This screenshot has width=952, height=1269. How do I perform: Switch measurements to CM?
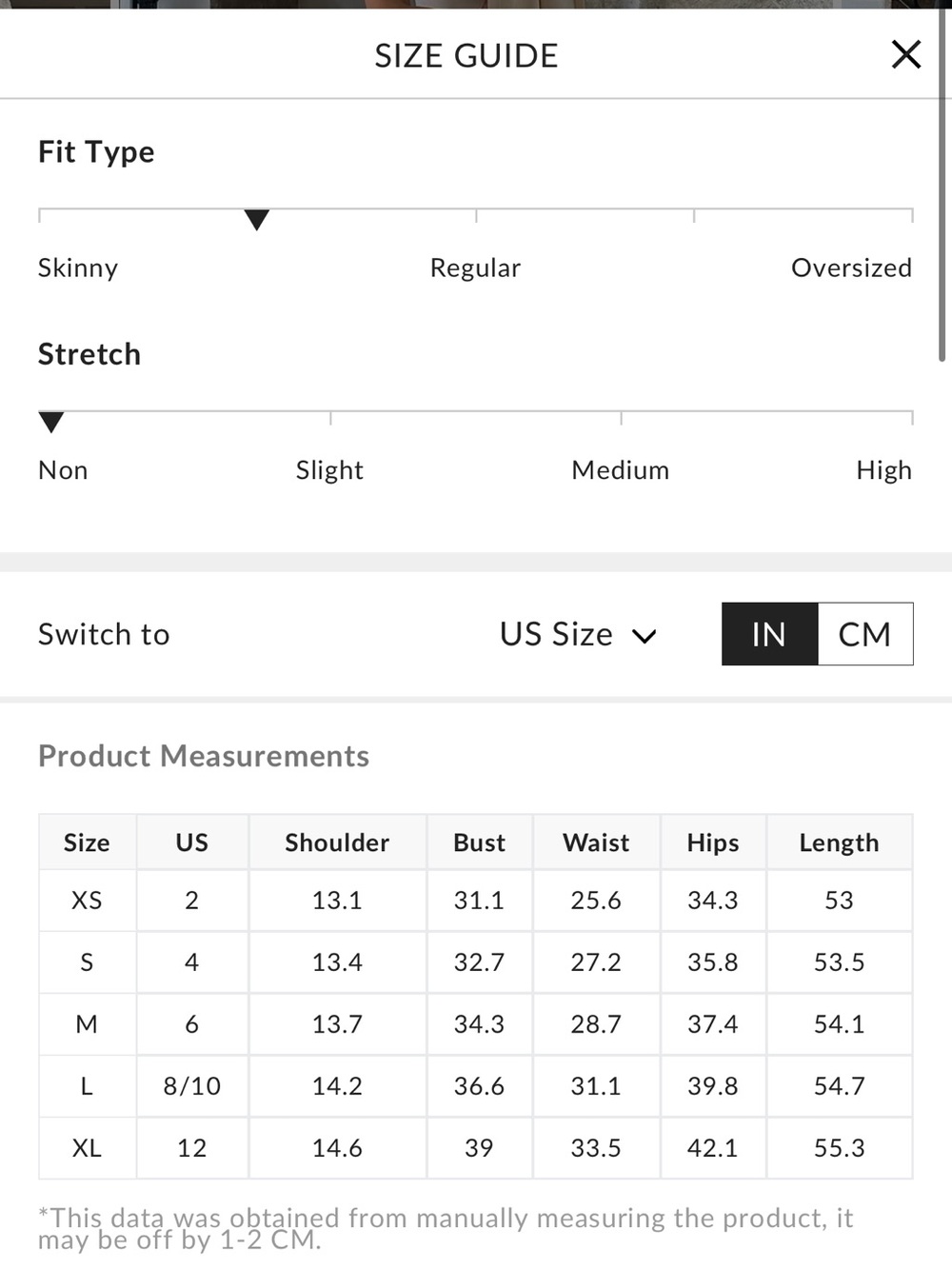[x=864, y=634]
